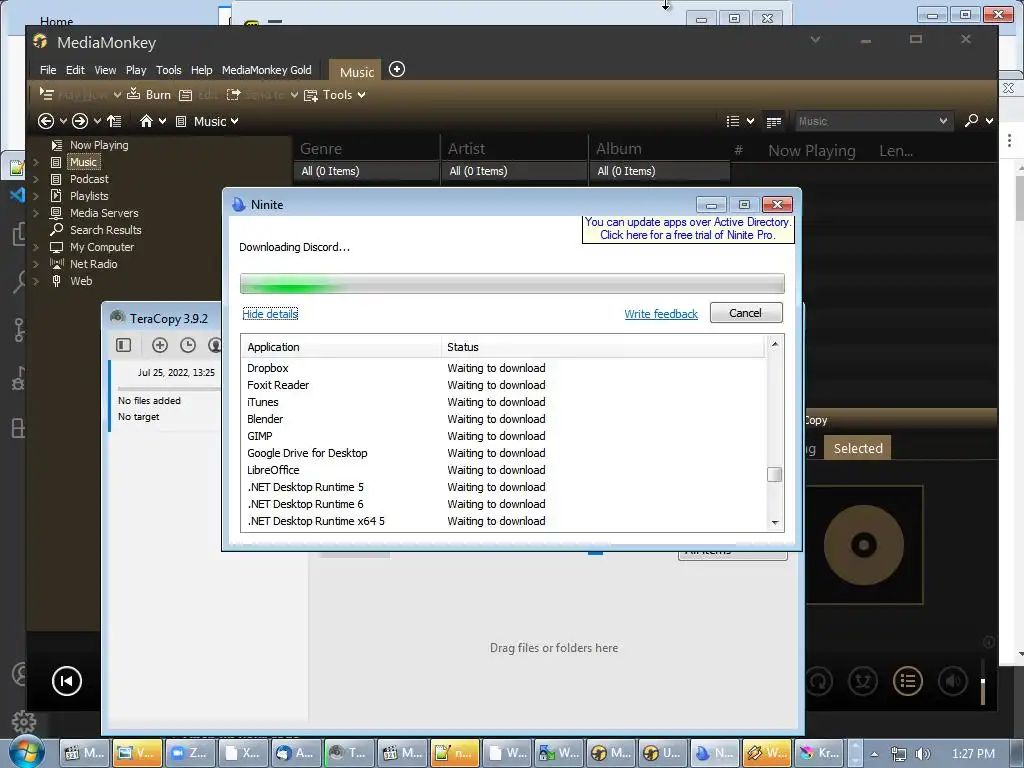Select All (0 Items) under Artist column
This screenshot has height=768, width=1024.
click(514, 171)
